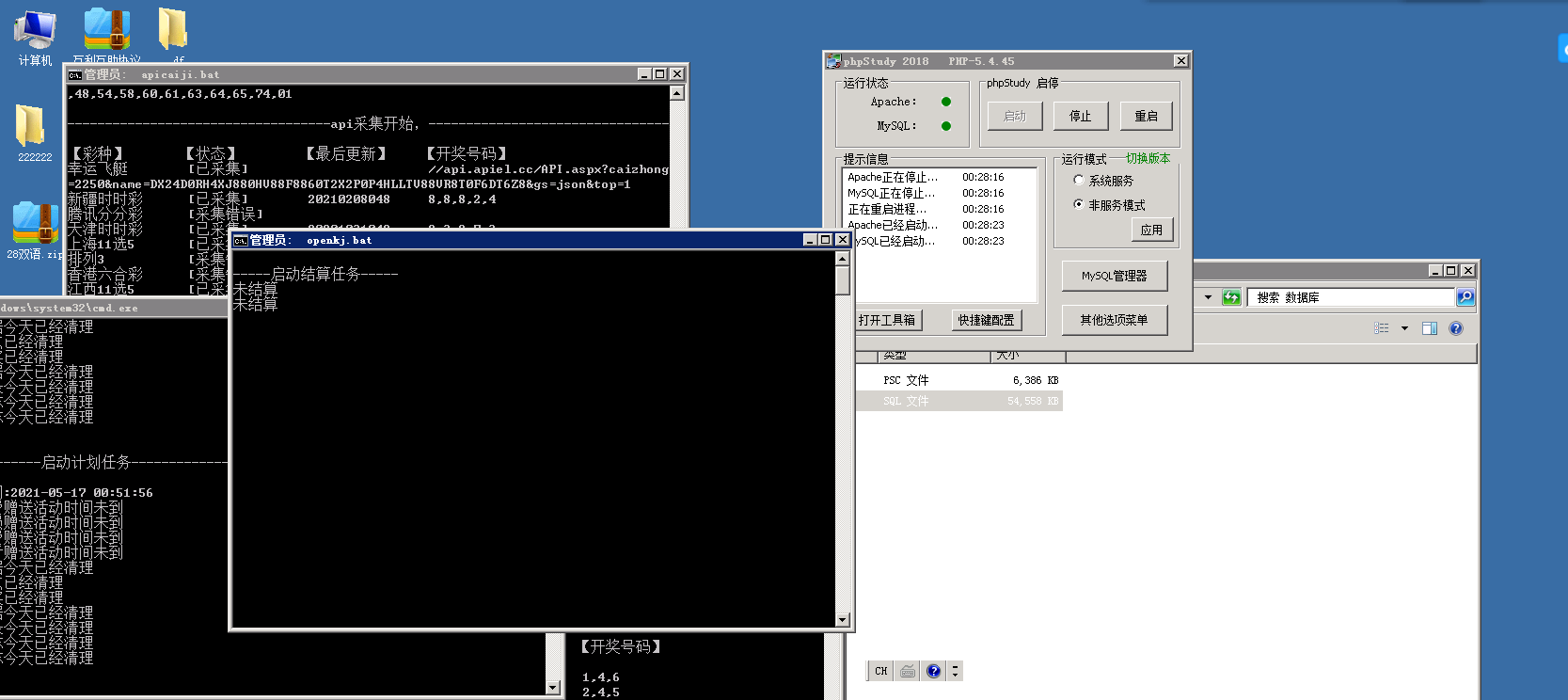Open Explorer help question mark icon

tap(1456, 328)
